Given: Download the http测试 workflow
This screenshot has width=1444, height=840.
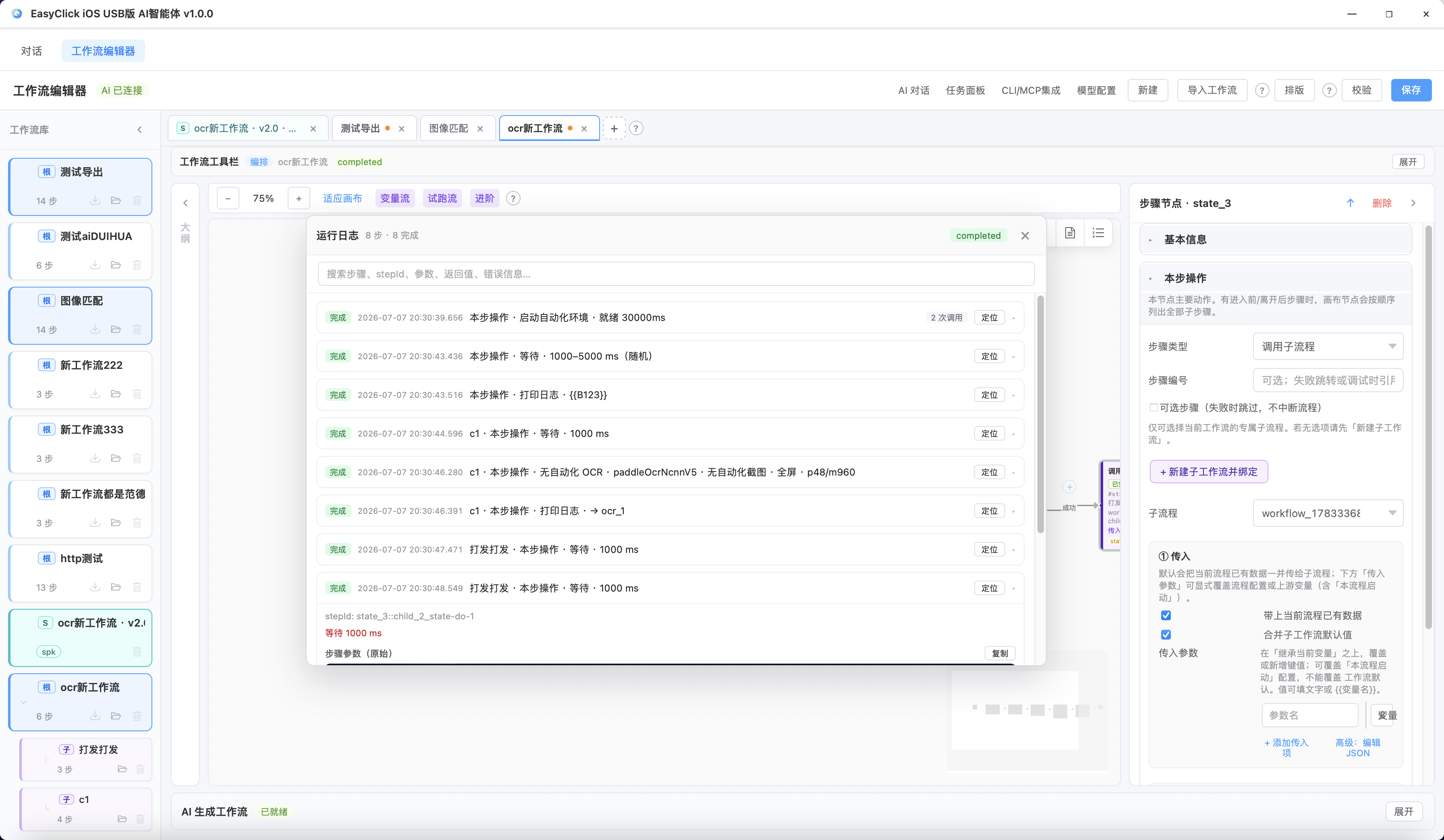Looking at the screenshot, I should [x=95, y=587].
